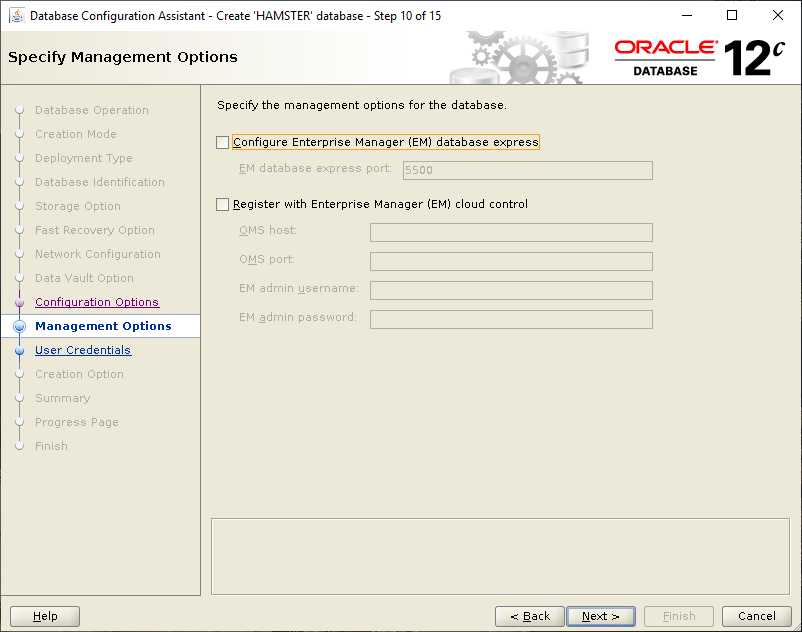Cancel the database creation wizard
This screenshot has width=802, height=632.
tap(756, 616)
